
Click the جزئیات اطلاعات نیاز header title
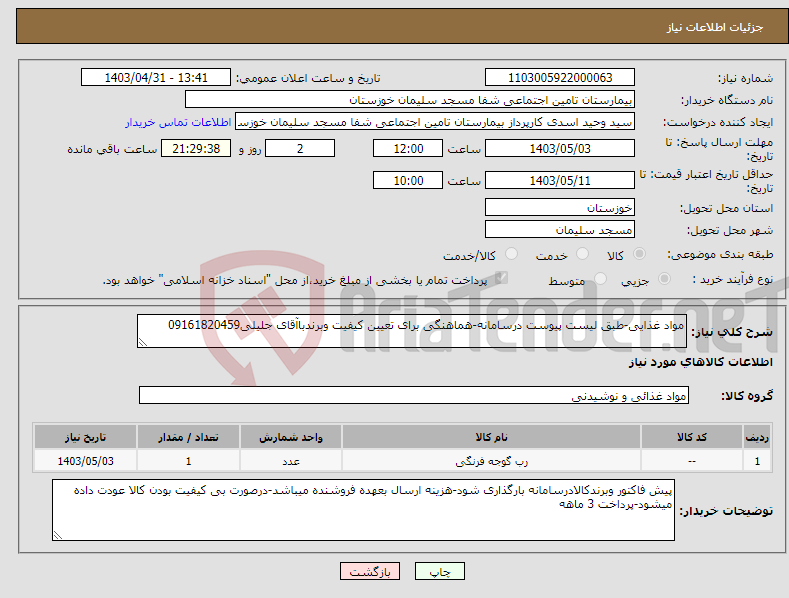[x=715, y=27]
